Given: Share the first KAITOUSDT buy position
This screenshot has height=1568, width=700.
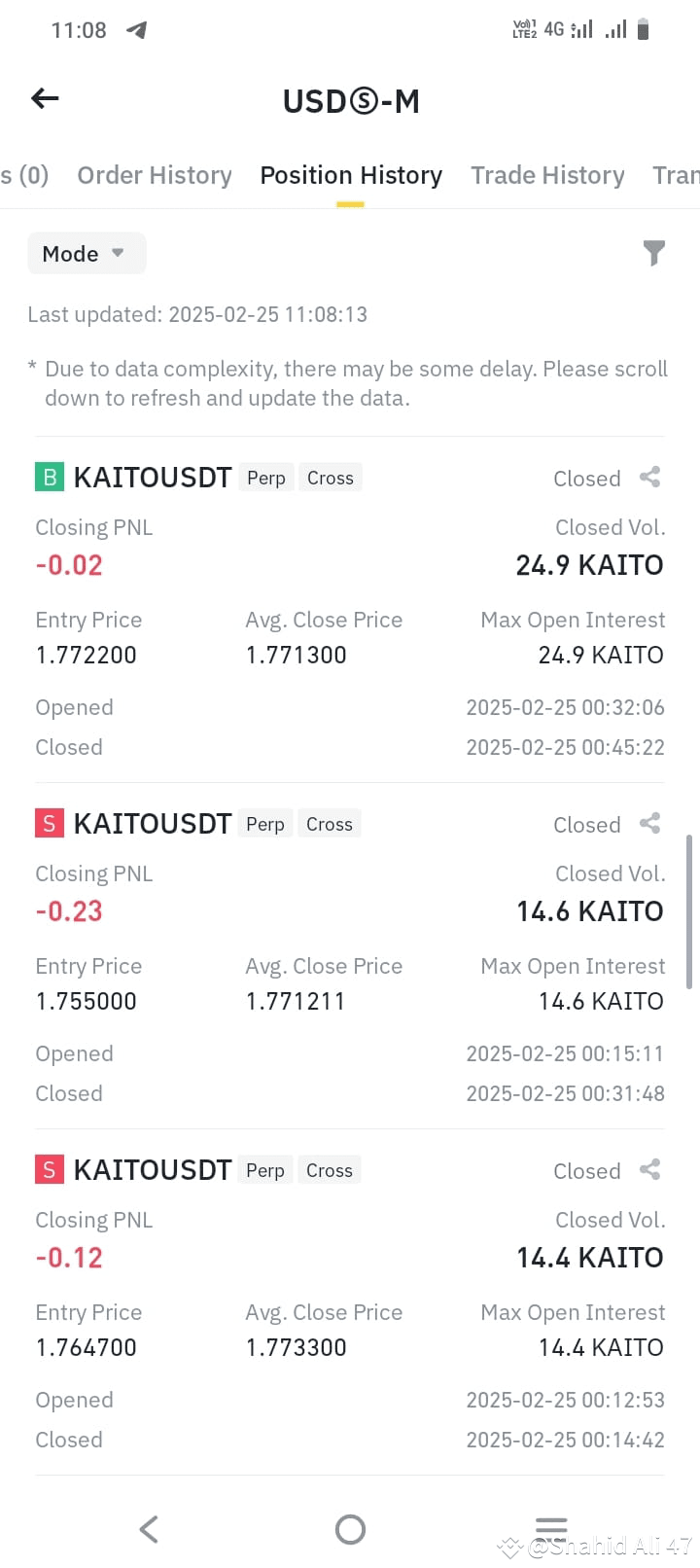Looking at the screenshot, I should [649, 477].
